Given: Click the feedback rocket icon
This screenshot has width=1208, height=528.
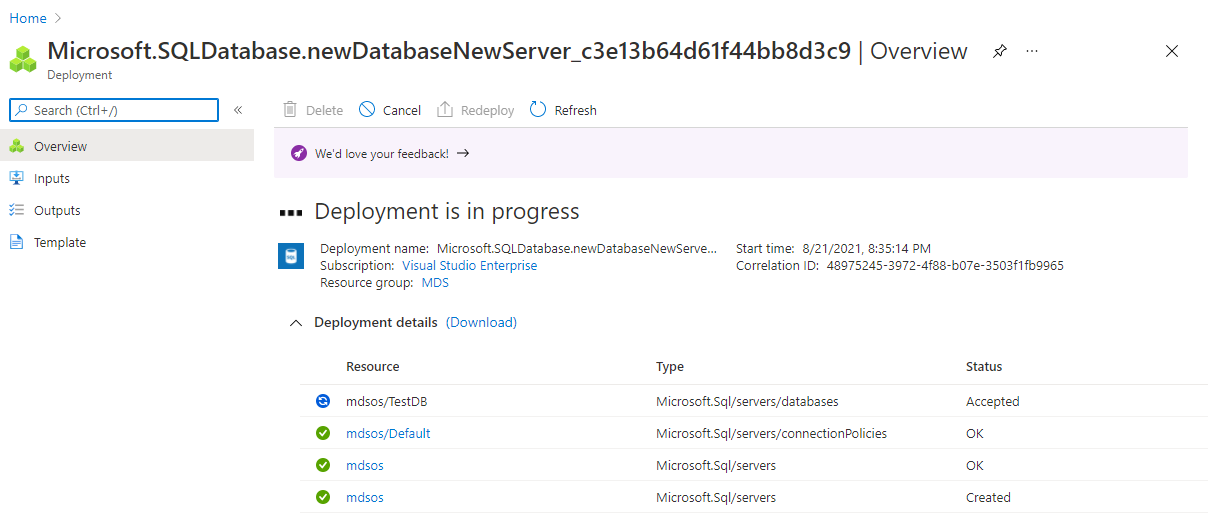Looking at the screenshot, I should (x=299, y=153).
